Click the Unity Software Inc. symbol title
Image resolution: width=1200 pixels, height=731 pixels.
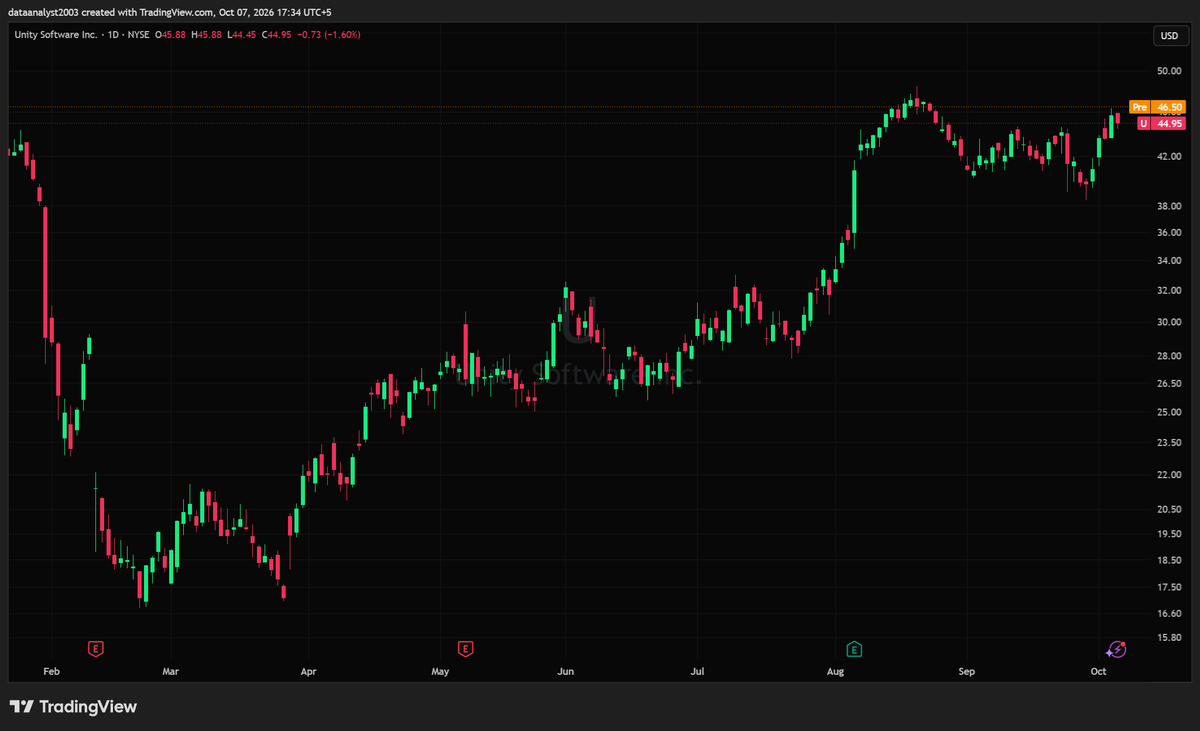[x=54, y=34]
